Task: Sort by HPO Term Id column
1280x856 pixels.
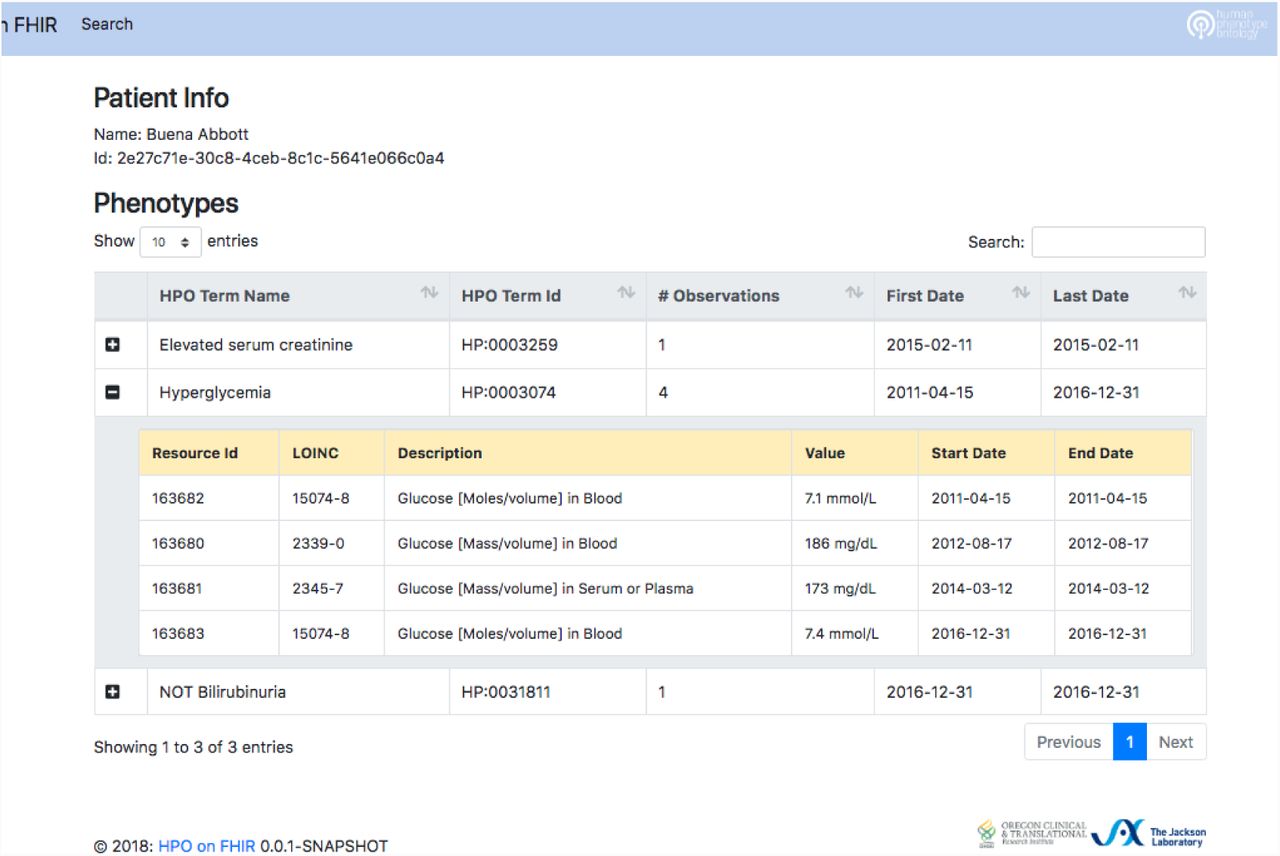Action: coord(548,296)
